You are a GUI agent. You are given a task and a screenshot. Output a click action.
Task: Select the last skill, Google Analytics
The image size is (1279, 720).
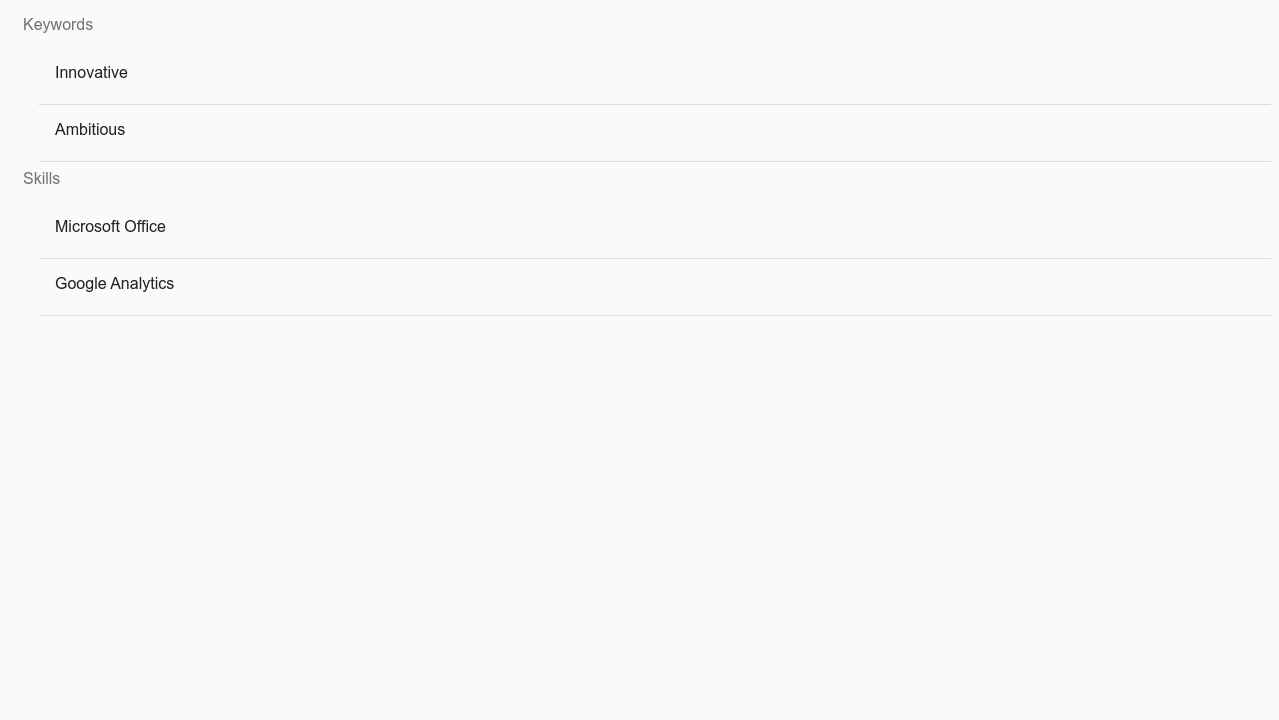click(x=114, y=284)
